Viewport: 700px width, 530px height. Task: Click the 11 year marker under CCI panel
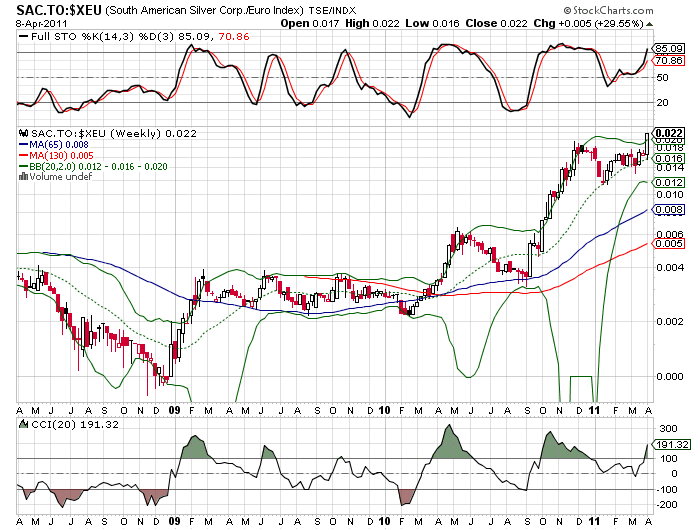coord(595,522)
